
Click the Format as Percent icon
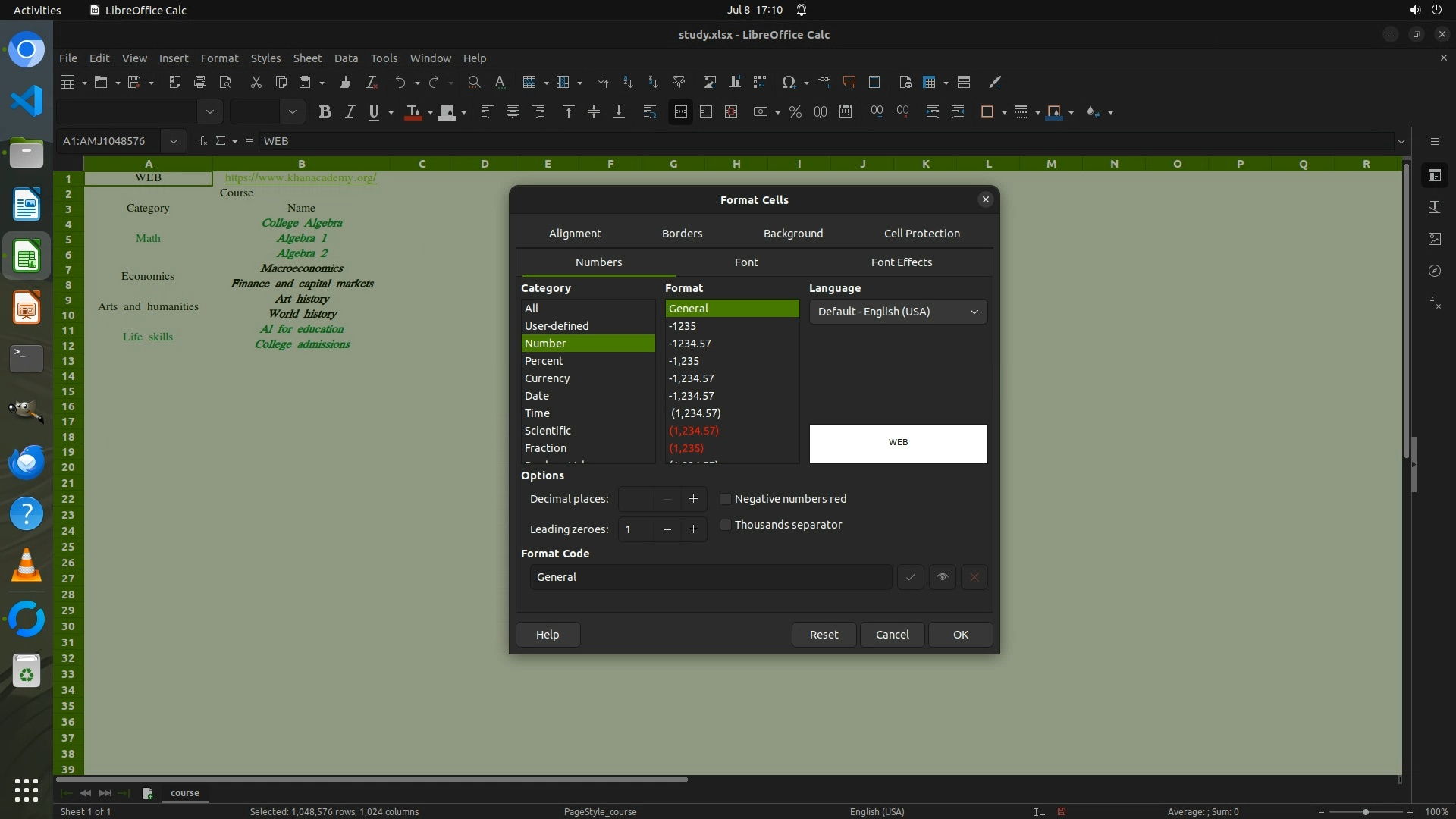click(795, 112)
